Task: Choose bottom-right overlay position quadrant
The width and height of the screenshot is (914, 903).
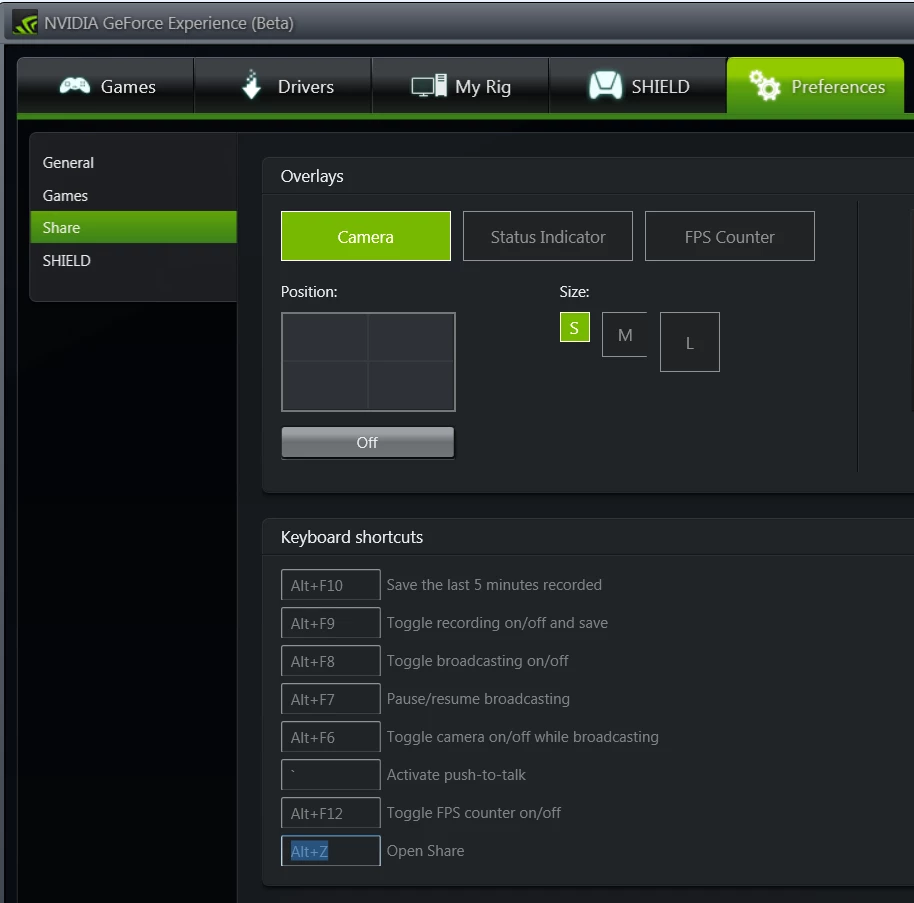Action: [411, 385]
